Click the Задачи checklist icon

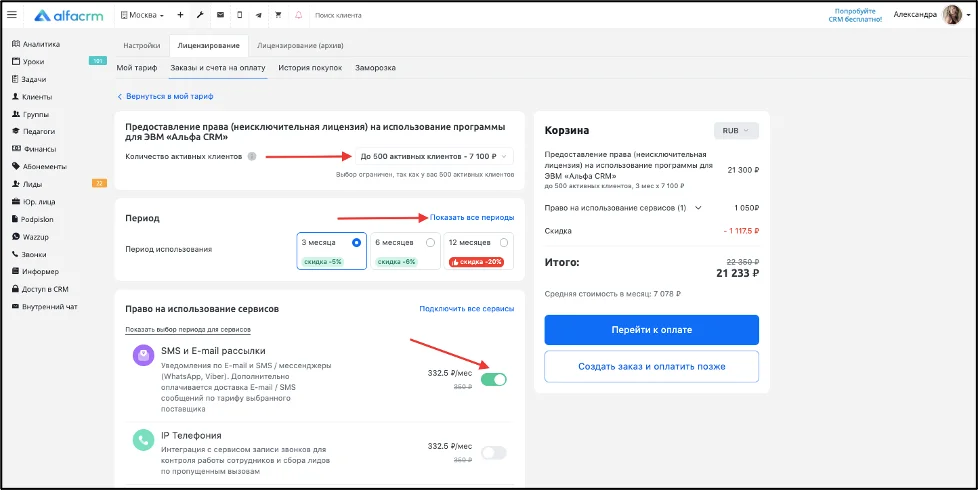pos(16,79)
